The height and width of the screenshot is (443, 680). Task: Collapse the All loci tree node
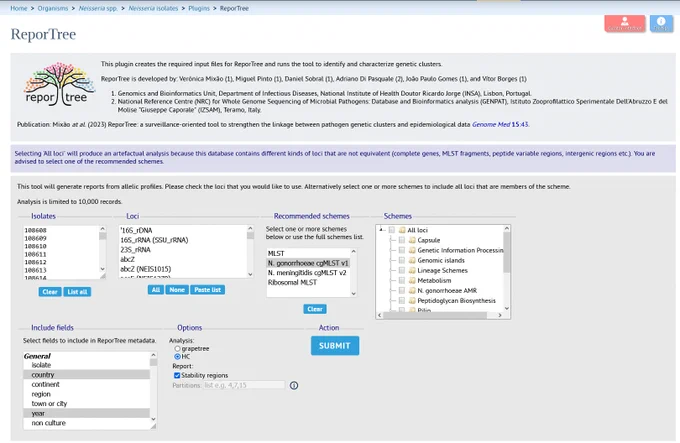coord(381,230)
